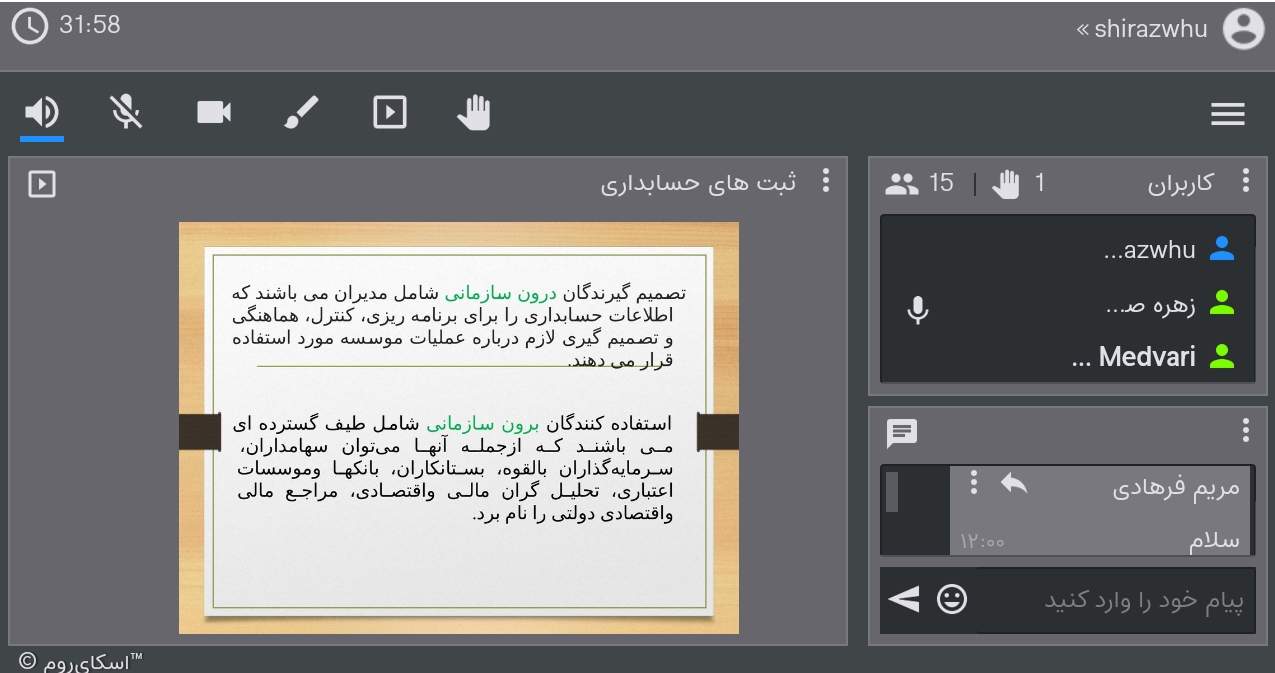Click the user count people icon
Image resolution: width=1275 pixels, height=673 pixels.
pyautogui.click(x=902, y=184)
